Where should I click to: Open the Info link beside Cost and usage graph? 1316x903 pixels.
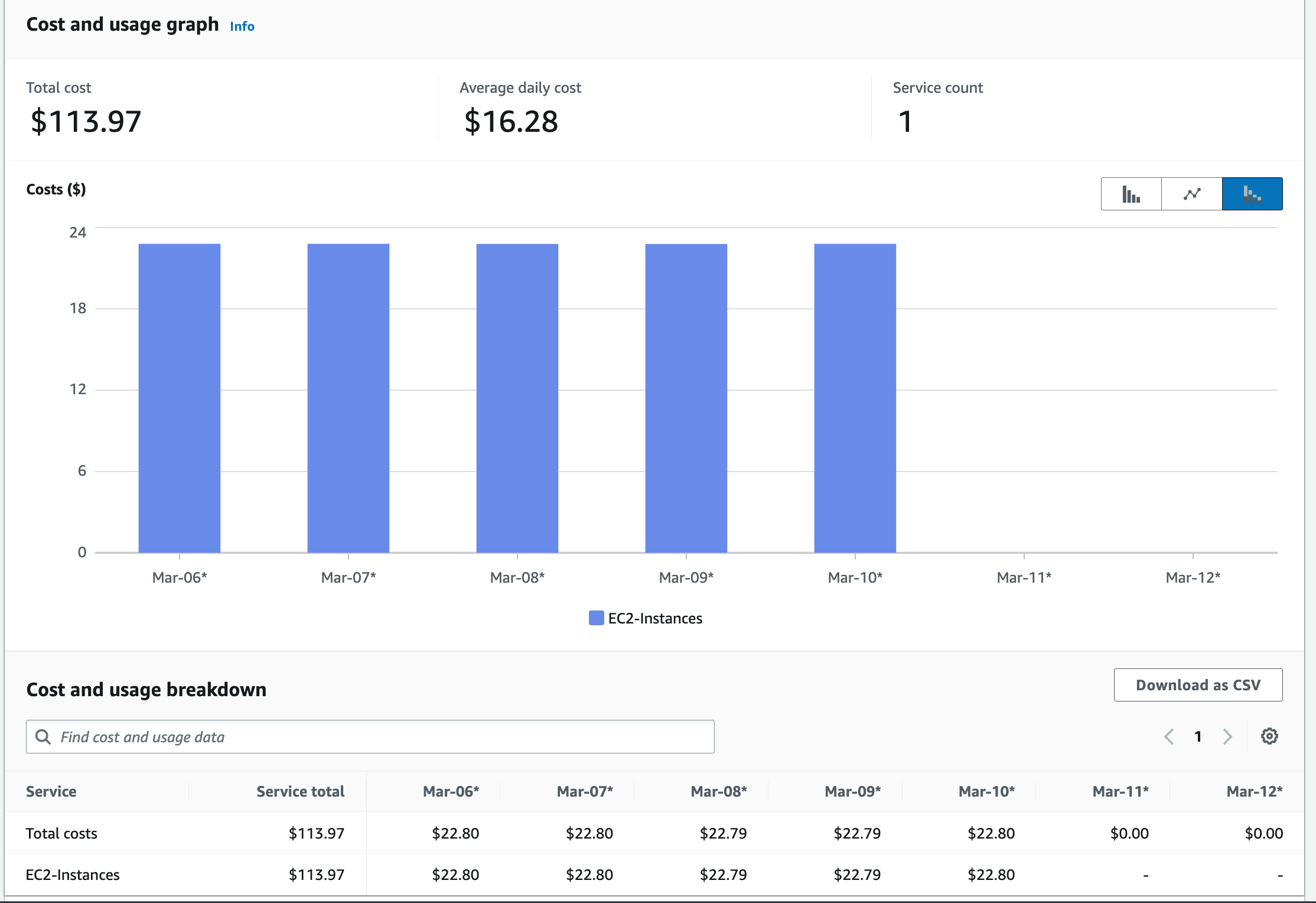click(242, 26)
